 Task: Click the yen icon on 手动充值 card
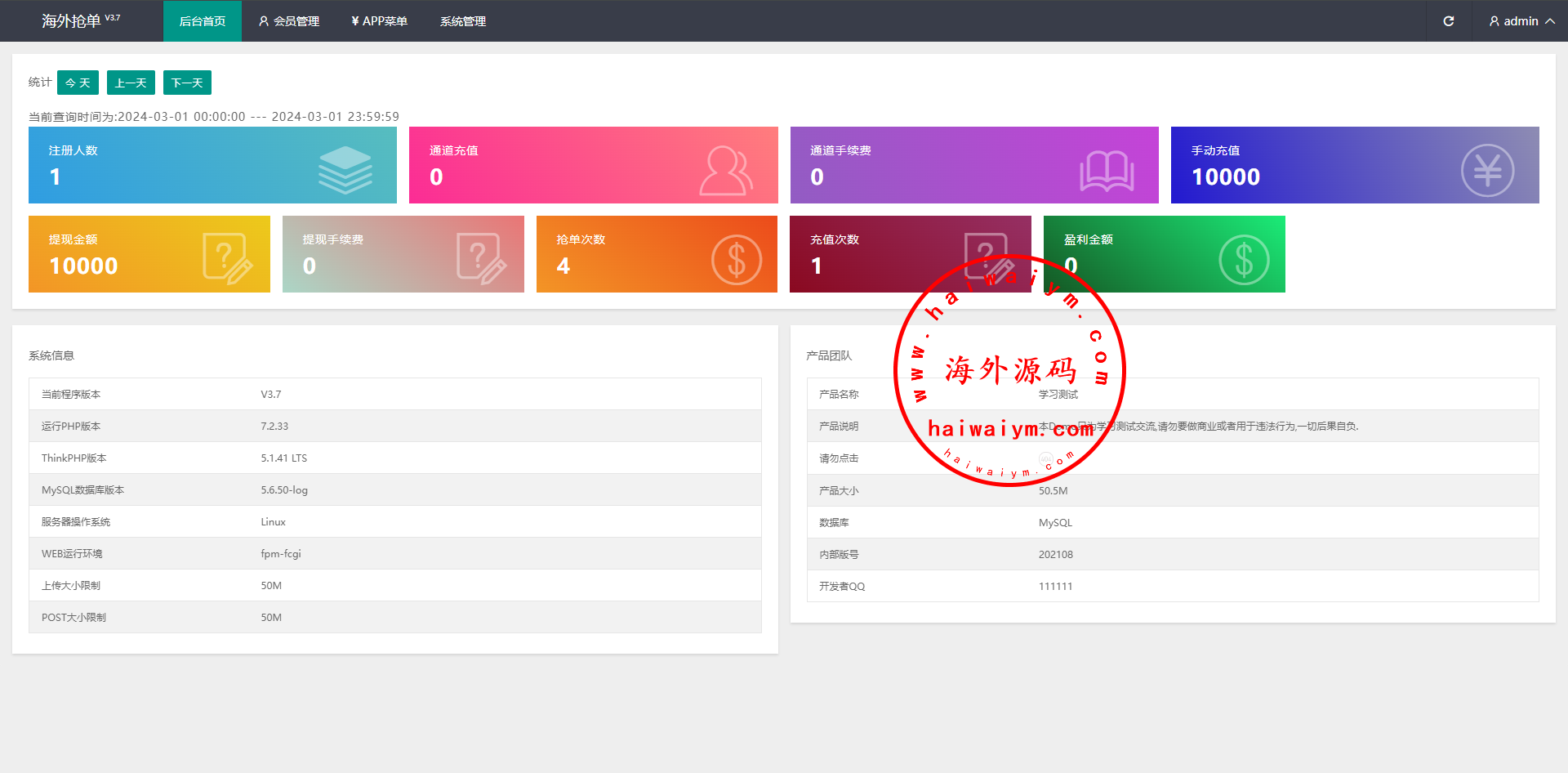[1486, 170]
